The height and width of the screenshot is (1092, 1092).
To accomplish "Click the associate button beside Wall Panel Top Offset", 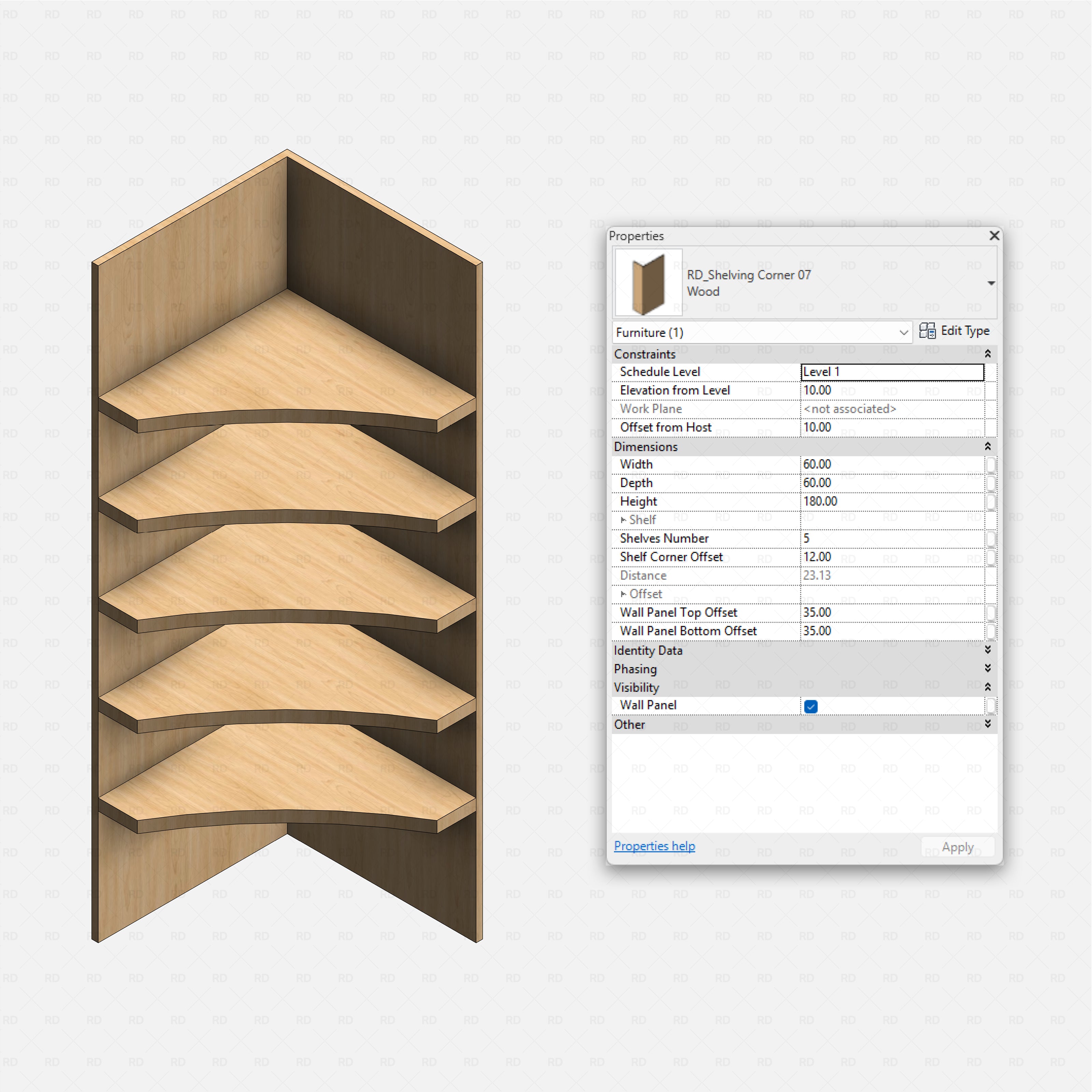I will (x=991, y=612).
